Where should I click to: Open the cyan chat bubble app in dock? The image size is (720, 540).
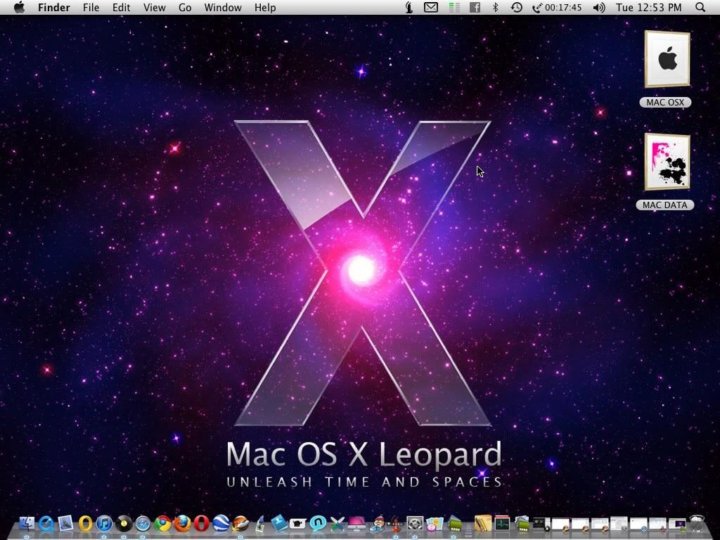(x=318, y=523)
